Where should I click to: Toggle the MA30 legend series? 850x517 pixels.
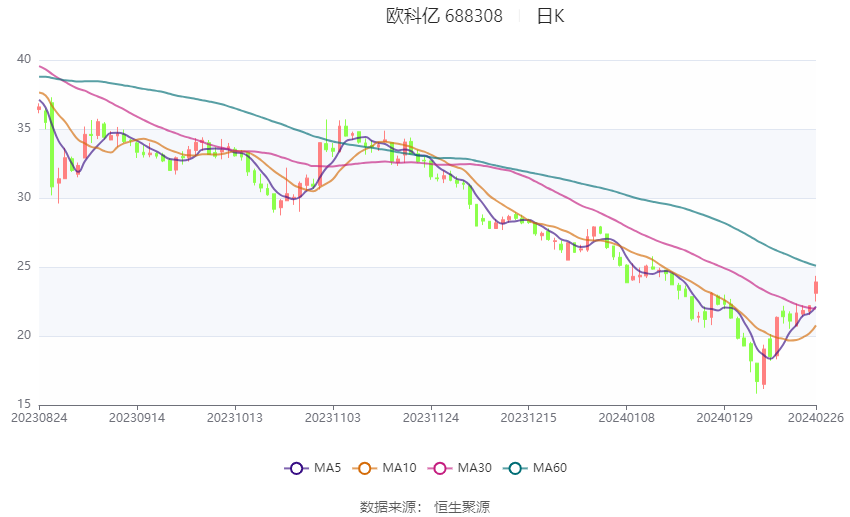point(460,468)
